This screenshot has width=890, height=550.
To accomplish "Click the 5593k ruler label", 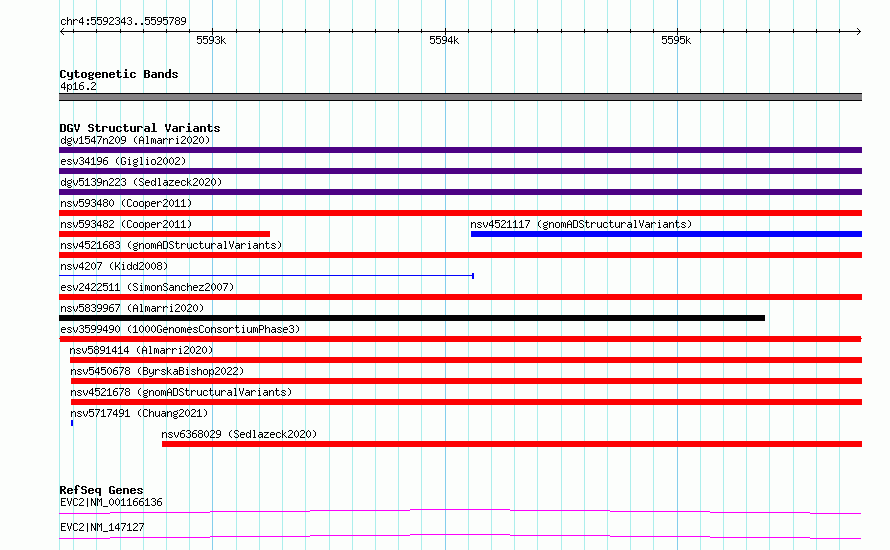I will click(211, 40).
